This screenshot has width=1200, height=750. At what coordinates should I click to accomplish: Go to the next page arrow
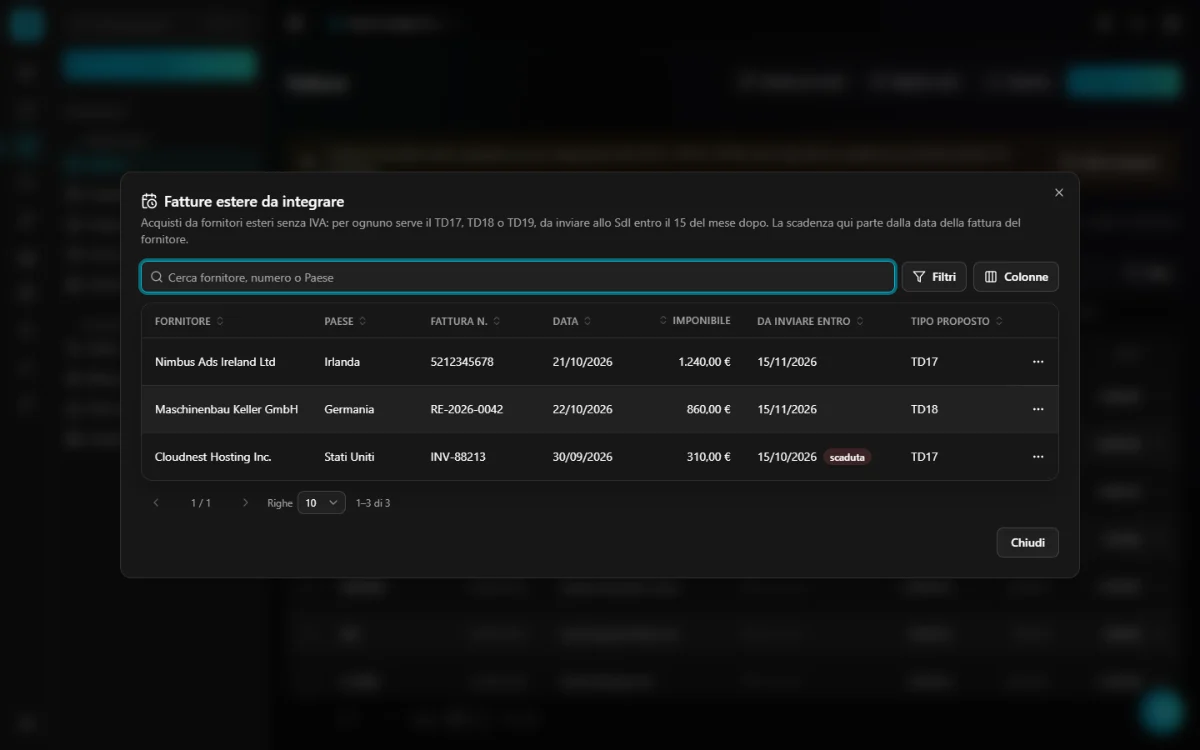coord(245,503)
